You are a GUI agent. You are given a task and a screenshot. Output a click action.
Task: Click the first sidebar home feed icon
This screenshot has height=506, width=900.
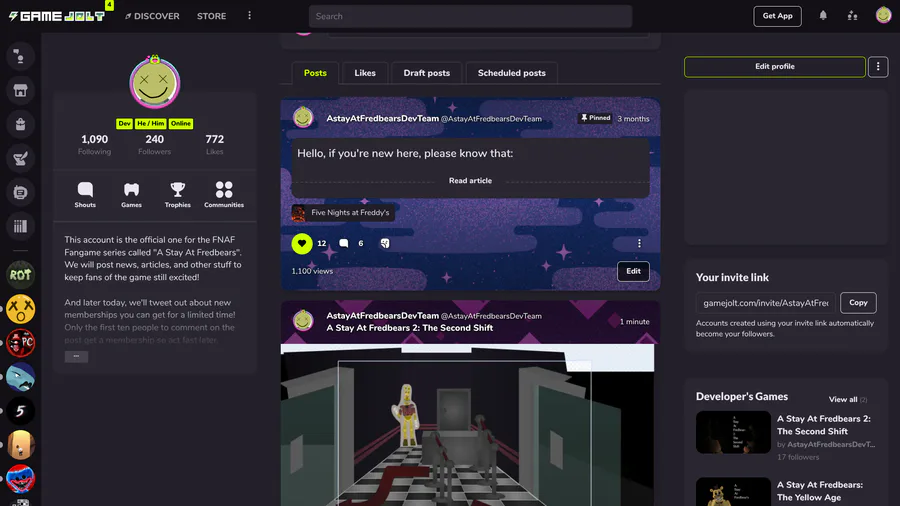(20, 56)
